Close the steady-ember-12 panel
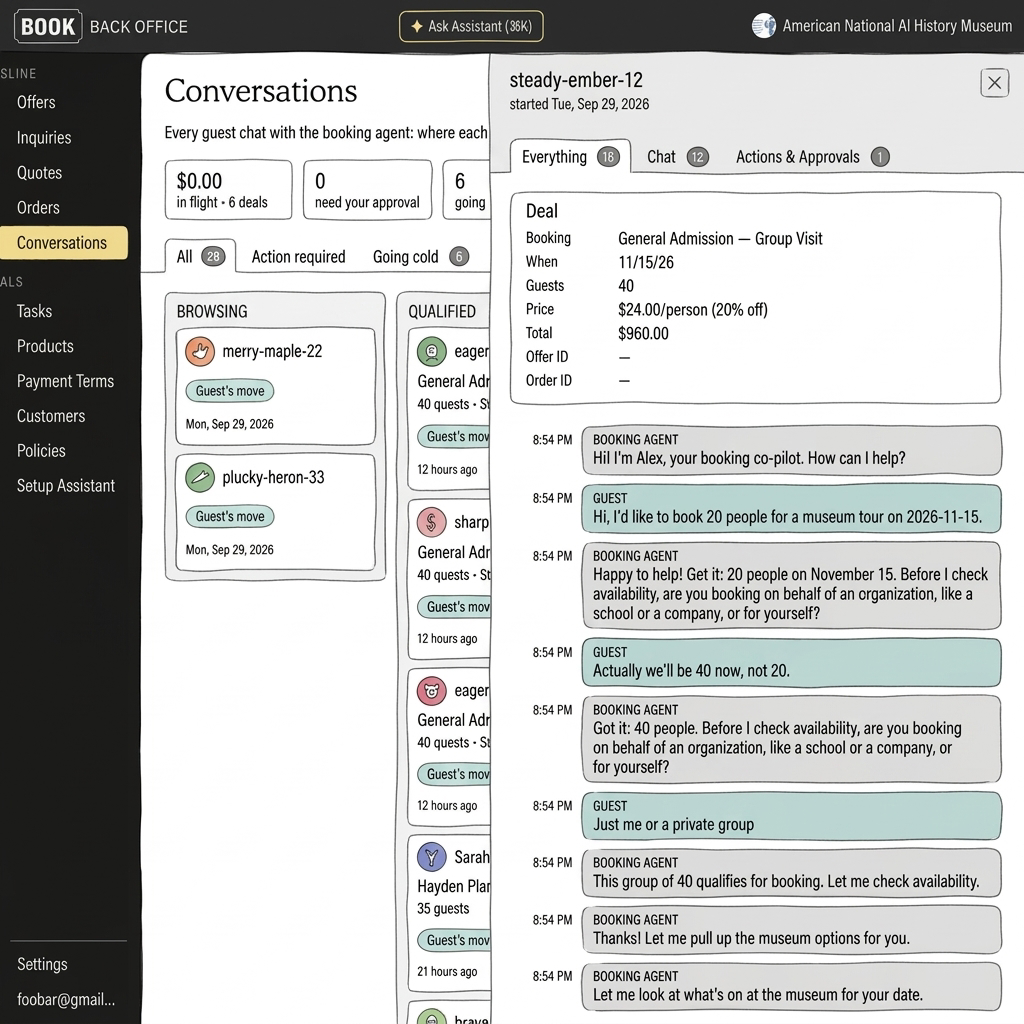The height and width of the screenshot is (1024, 1024). [x=994, y=83]
